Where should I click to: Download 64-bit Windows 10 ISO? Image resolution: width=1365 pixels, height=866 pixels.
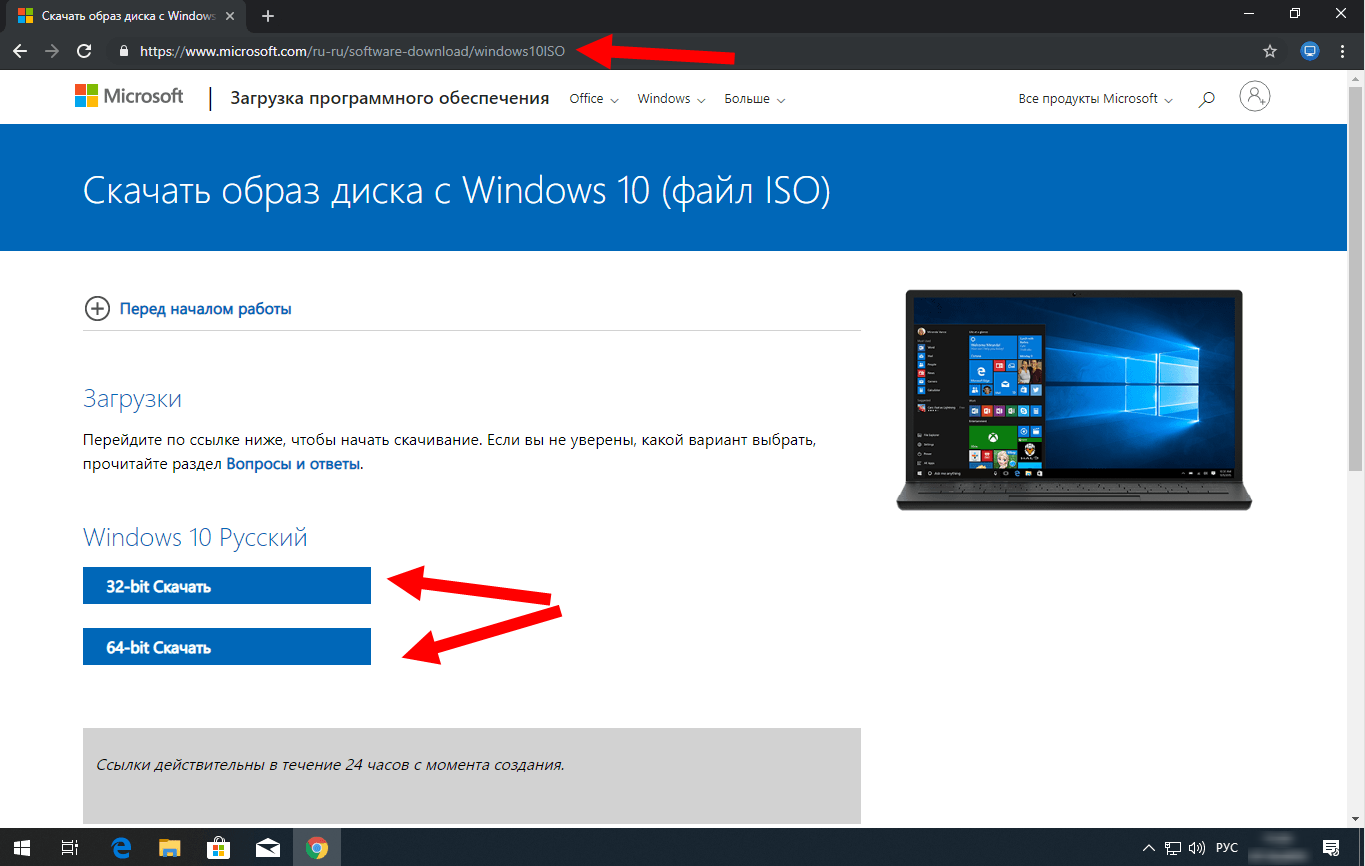tap(227, 647)
